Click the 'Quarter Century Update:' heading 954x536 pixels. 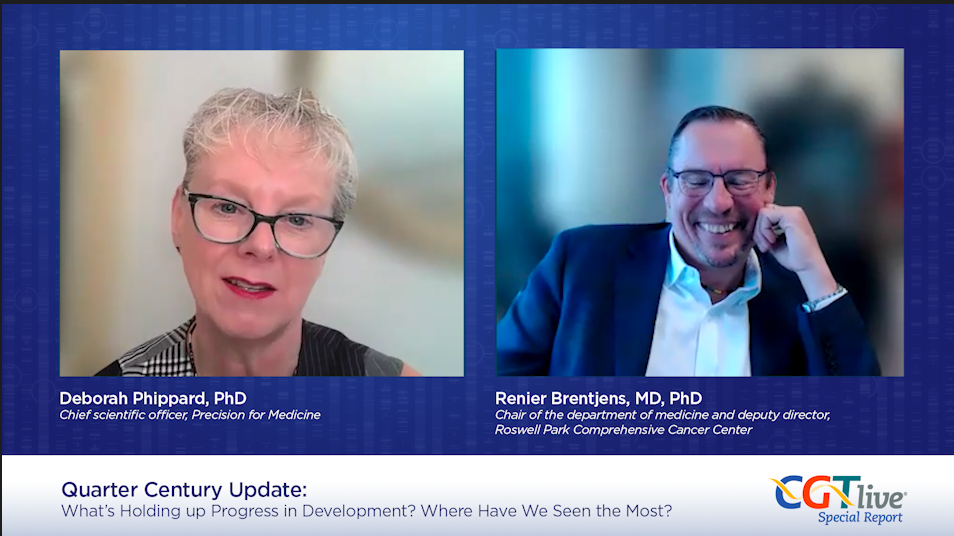pyautogui.click(x=184, y=490)
